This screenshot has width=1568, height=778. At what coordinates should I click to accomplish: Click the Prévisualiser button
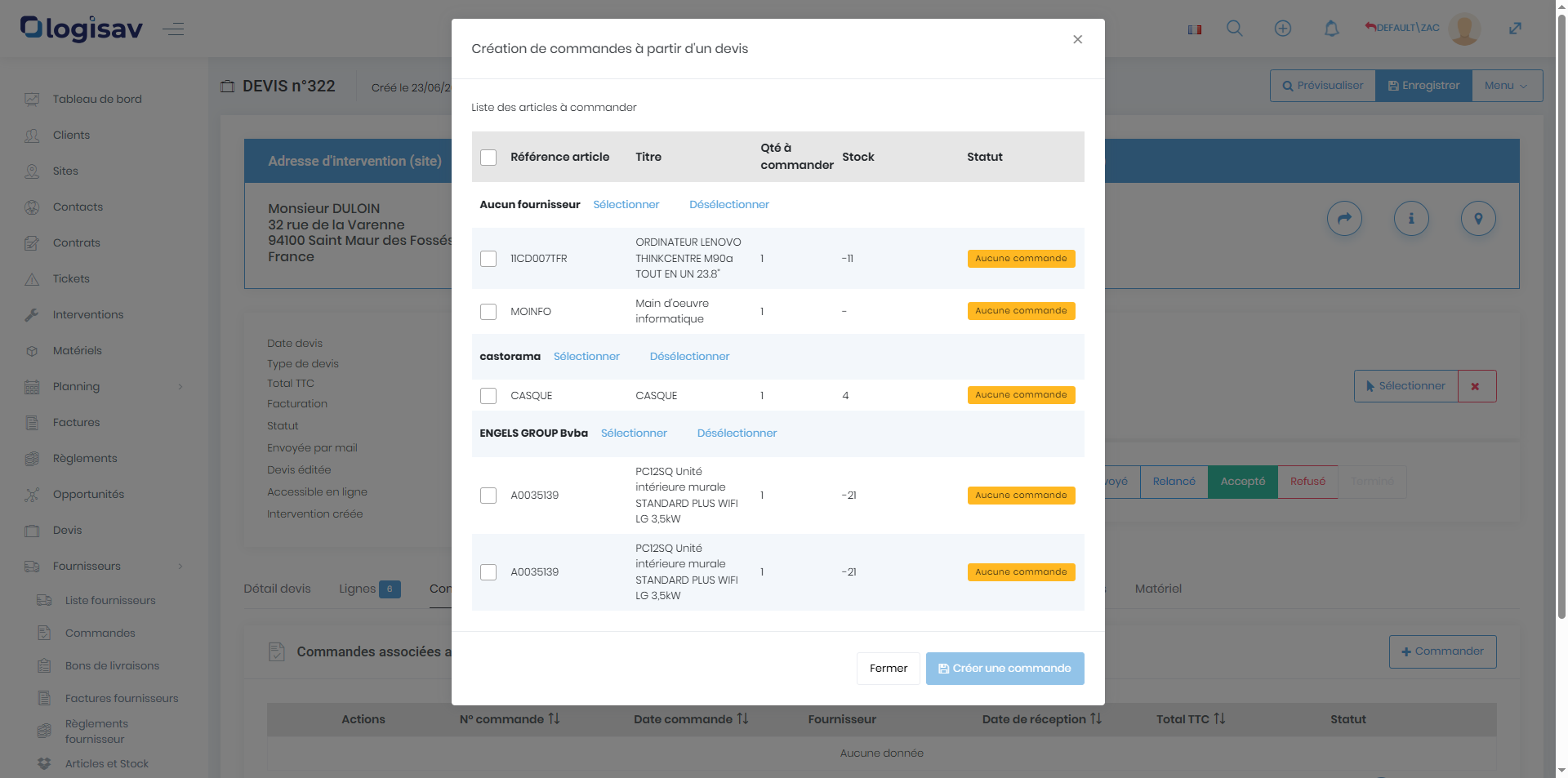[1323, 86]
